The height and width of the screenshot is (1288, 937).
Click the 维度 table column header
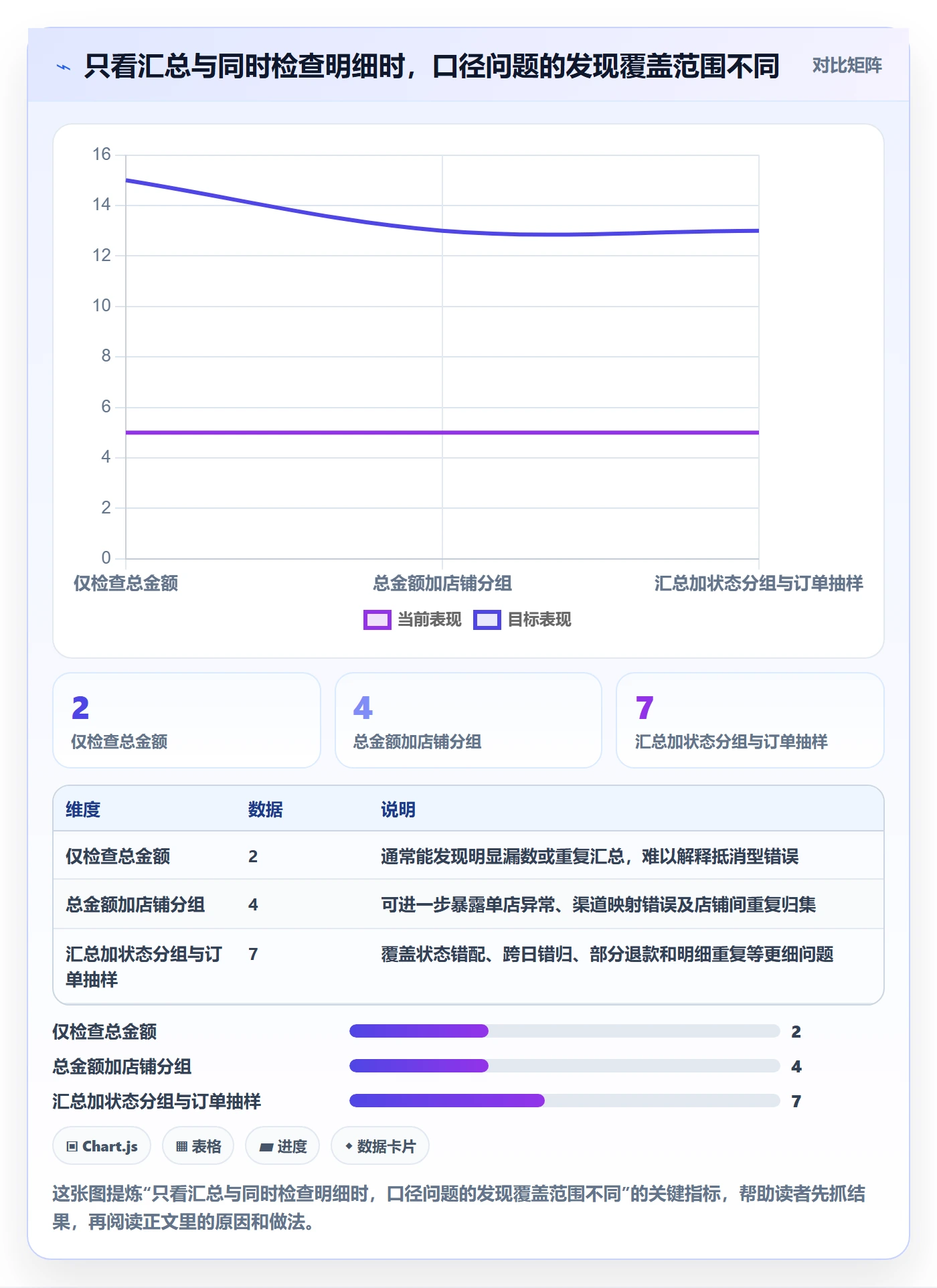point(83,809)
